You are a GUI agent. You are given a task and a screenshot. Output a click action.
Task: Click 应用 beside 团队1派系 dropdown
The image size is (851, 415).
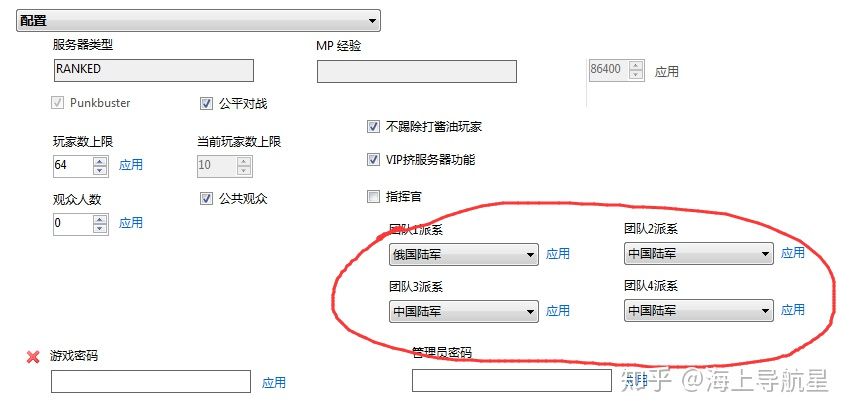(558, 253)
